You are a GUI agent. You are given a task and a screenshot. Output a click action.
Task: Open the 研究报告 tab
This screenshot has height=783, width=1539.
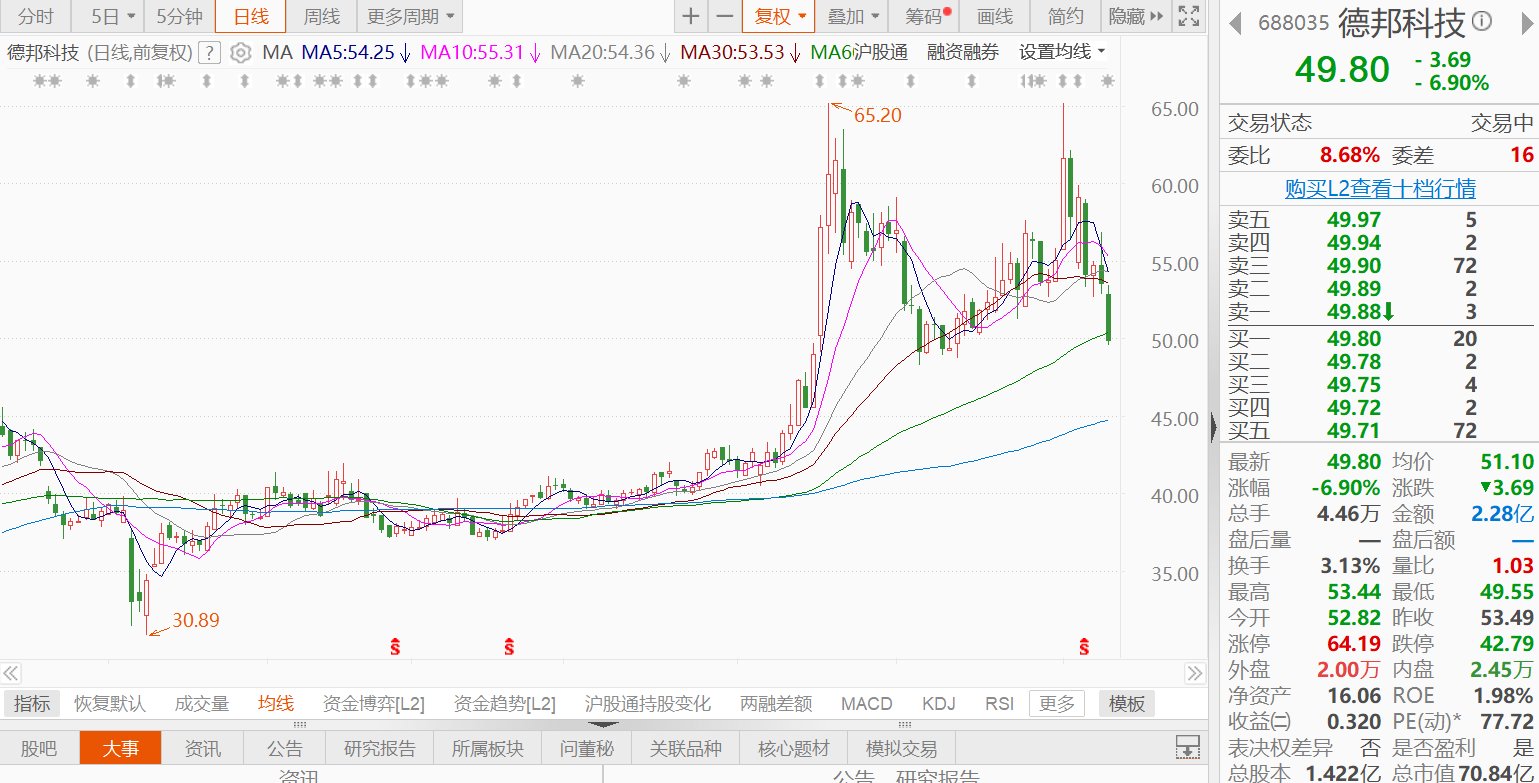(x=379, y=748)
